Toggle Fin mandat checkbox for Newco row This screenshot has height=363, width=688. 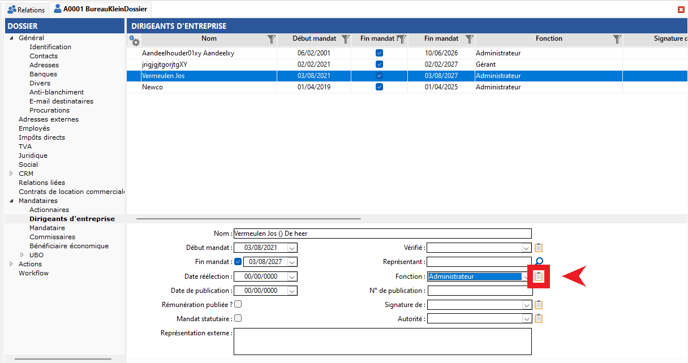pyautogui.click(x=380, y=87)
